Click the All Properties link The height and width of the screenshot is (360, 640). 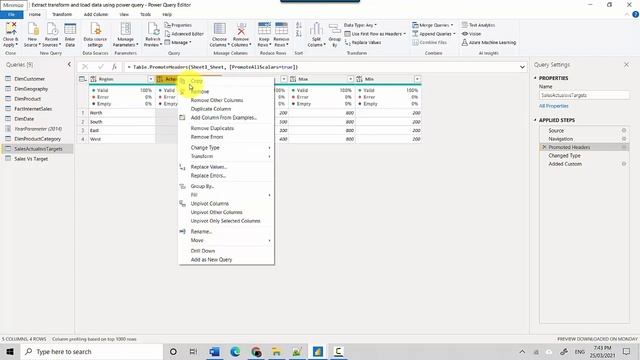click(553, 106)
